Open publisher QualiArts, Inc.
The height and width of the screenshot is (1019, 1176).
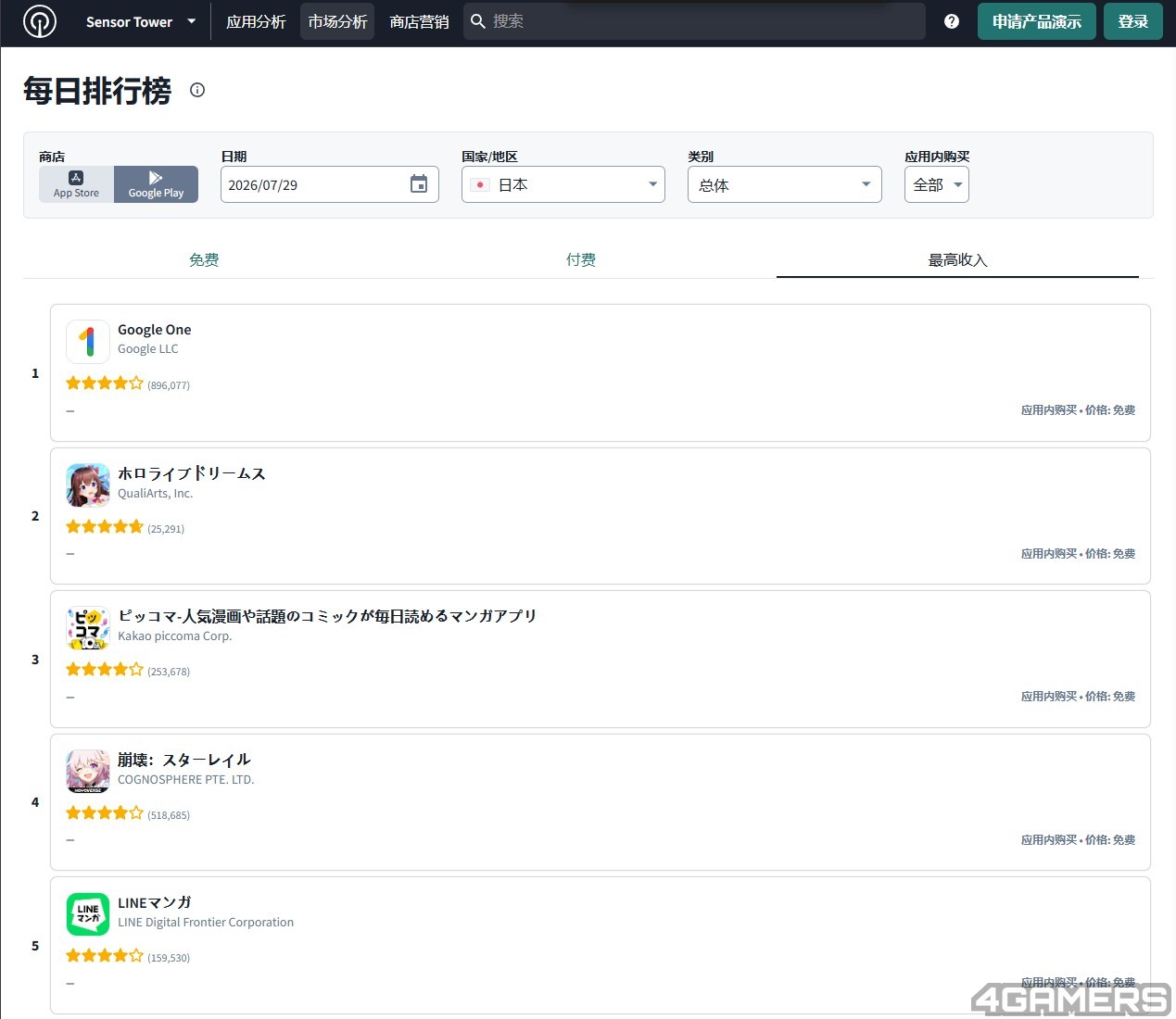pos(156,494)
